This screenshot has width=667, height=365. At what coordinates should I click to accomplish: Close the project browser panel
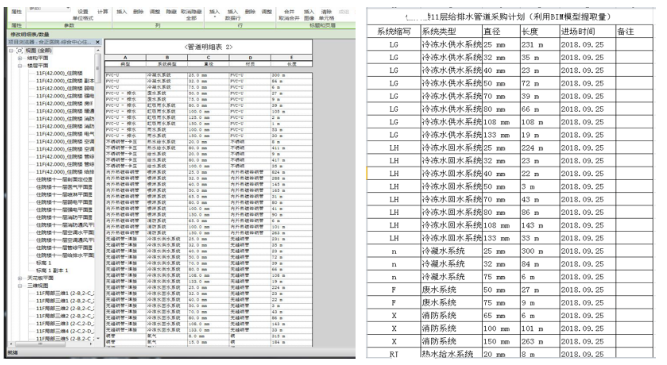pos(98,42)
